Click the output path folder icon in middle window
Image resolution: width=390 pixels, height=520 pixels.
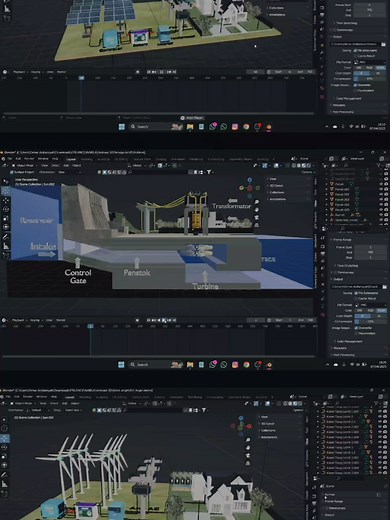(384, 287)
